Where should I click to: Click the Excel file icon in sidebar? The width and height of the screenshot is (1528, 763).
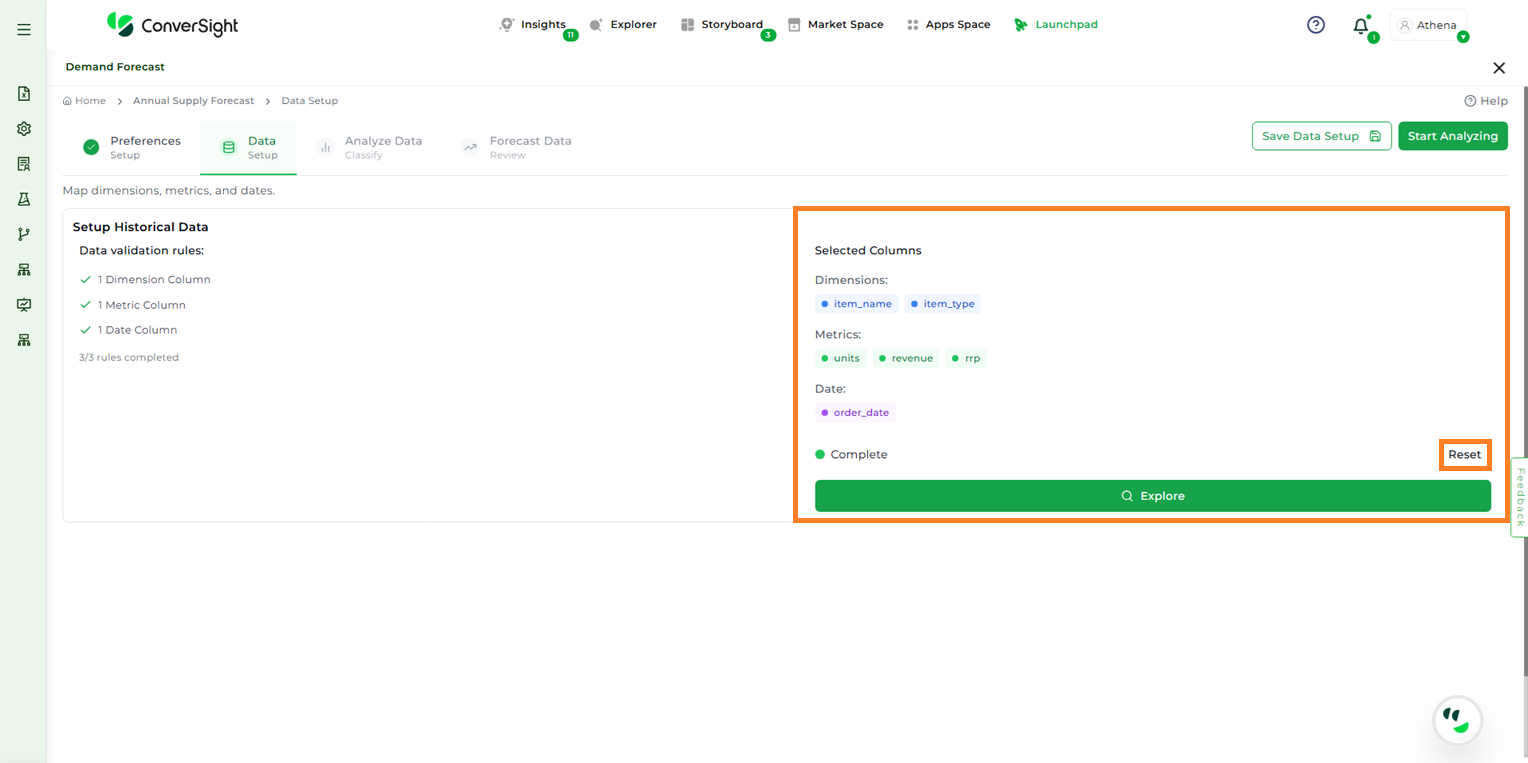click(x=24, y=94)
